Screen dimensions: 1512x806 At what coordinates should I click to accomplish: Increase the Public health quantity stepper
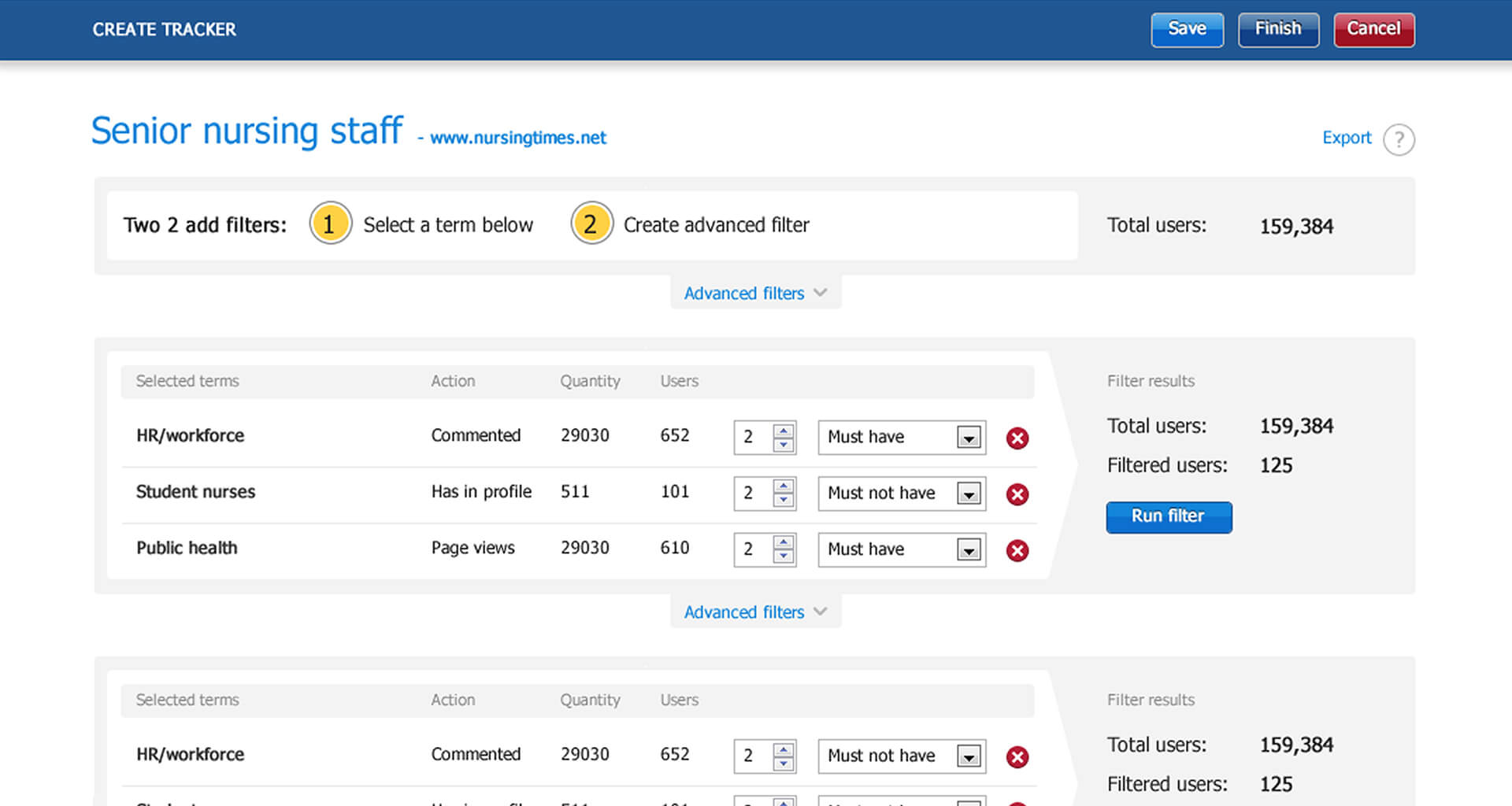point(783,542)
